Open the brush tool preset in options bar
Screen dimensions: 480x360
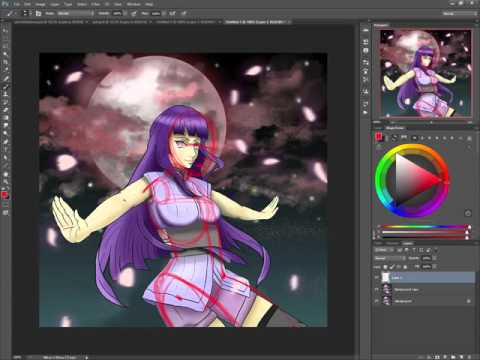point(10,13)
